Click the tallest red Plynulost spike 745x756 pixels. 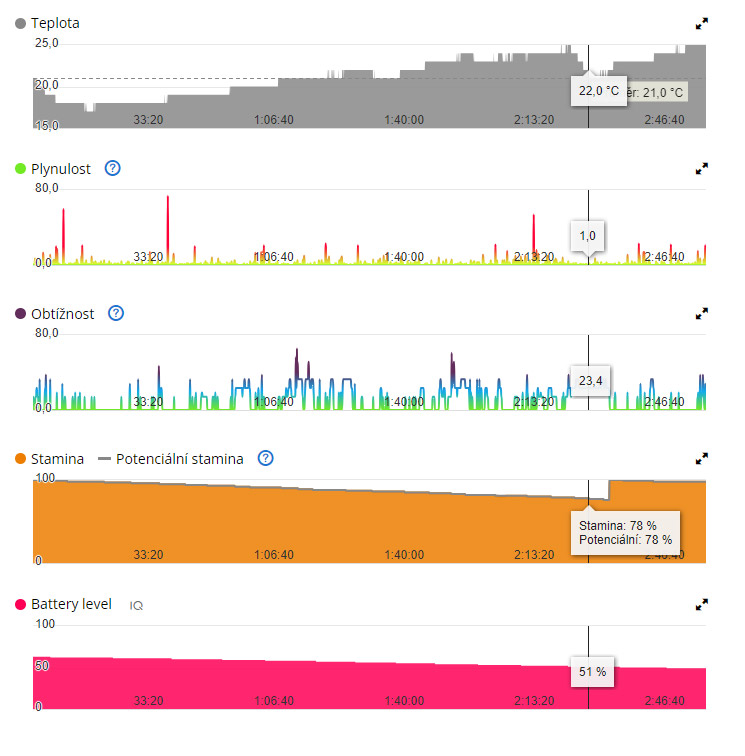[x=168, y=200]
